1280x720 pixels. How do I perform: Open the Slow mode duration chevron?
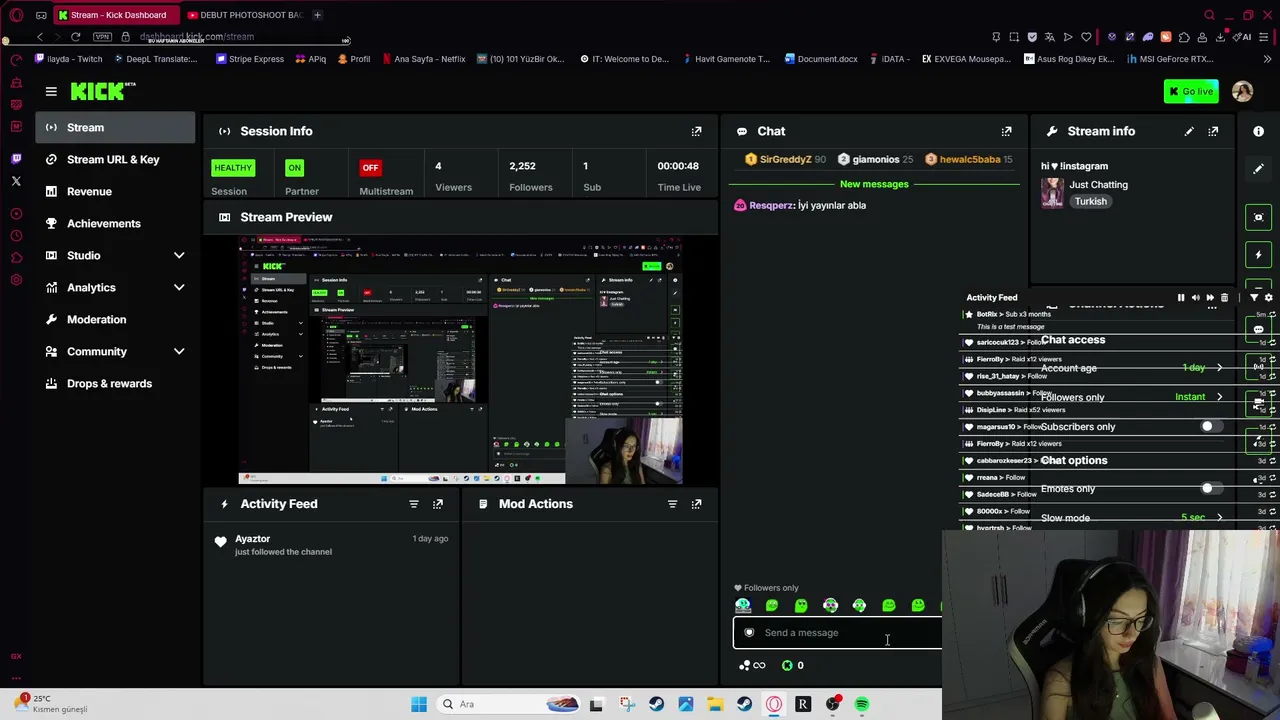pyautogui.click(x=1219, y=518)
